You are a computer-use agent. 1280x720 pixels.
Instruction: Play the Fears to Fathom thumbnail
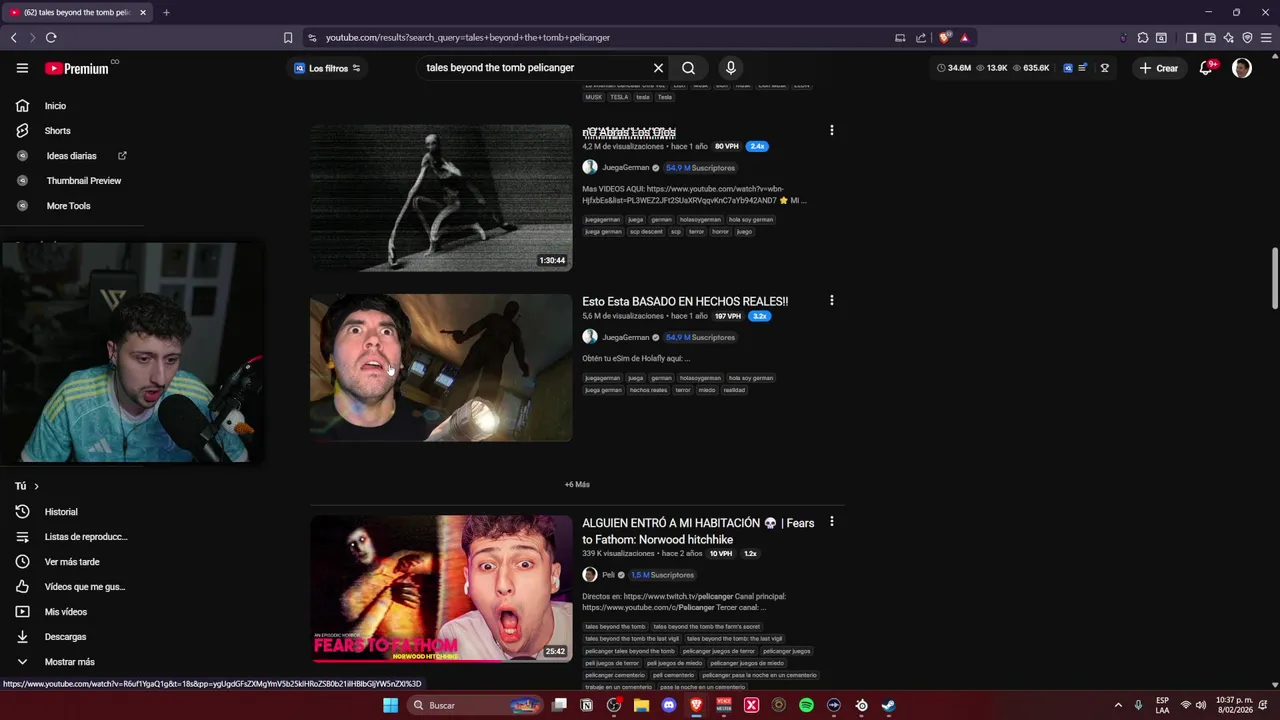tap(441, 589)
